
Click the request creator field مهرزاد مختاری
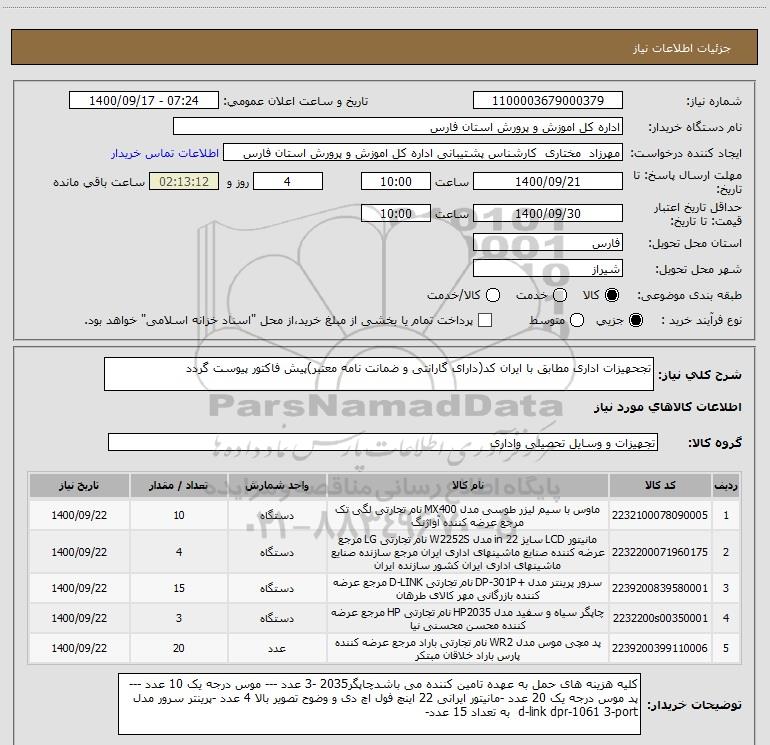[x=423, y=153]
